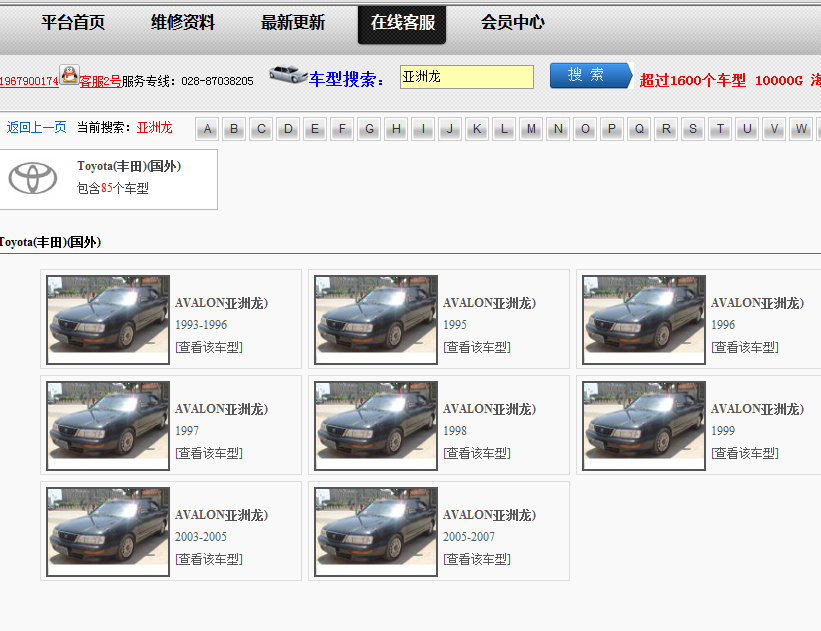
Task: Open the 最新更新 menu item
Action: 293,23
